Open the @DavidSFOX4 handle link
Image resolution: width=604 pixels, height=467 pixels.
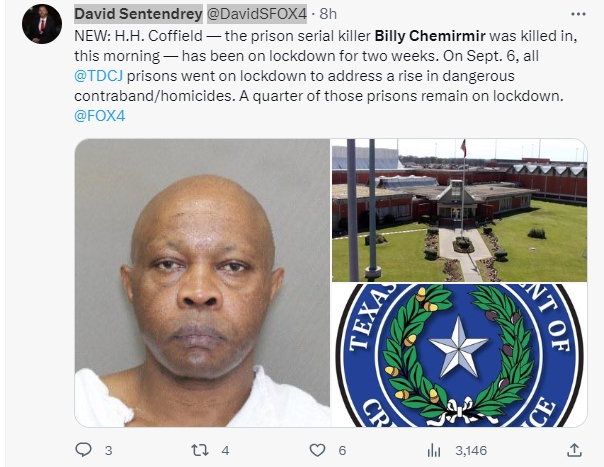point(257,14)
